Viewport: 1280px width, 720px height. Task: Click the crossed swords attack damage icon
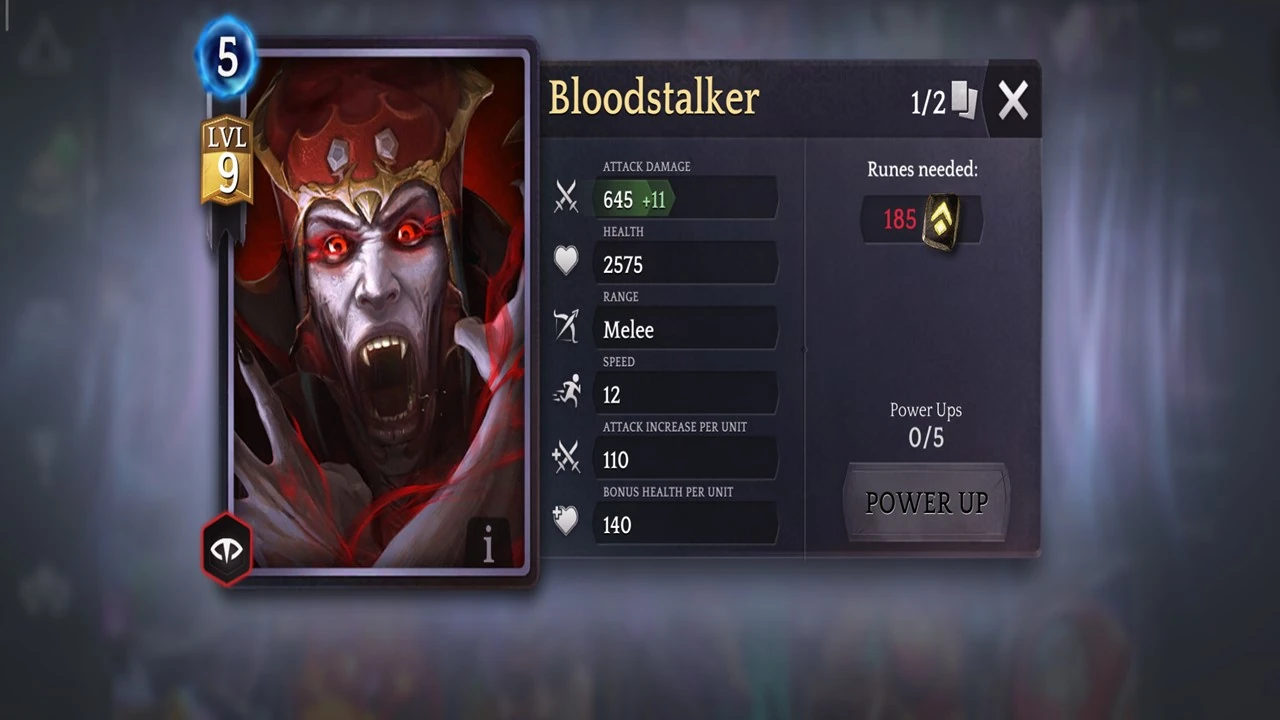pos(566,198)
